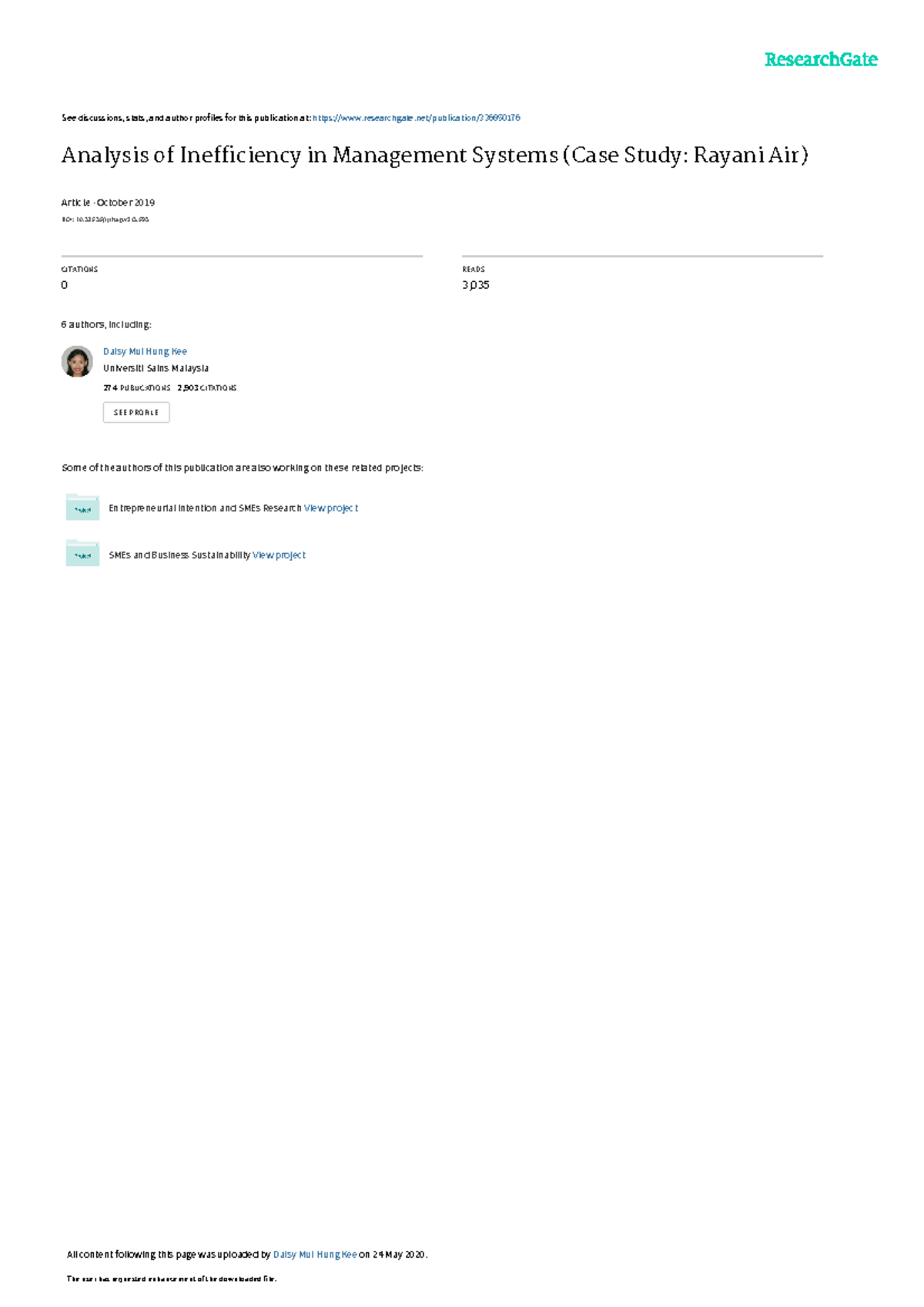Click the reads count 3,035
The height and width of the screenshot is (1307, 924).
click(x=476, y=285)
